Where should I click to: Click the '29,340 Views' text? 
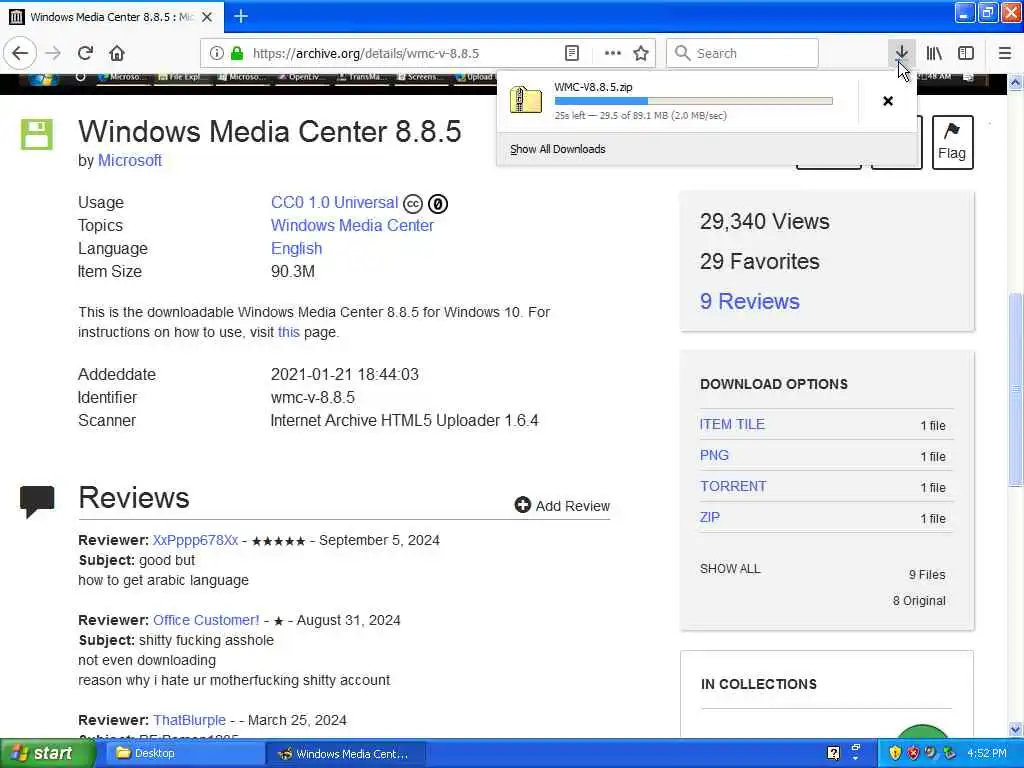pos(765,221)
